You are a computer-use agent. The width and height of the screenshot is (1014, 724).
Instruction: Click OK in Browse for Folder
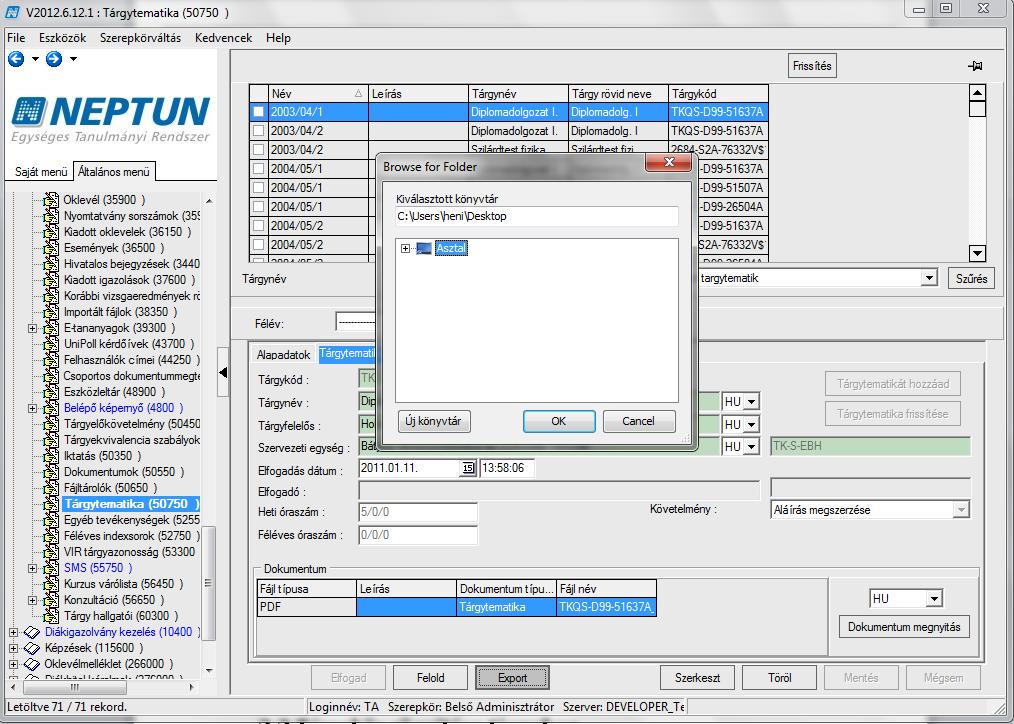tap(559, 421)
